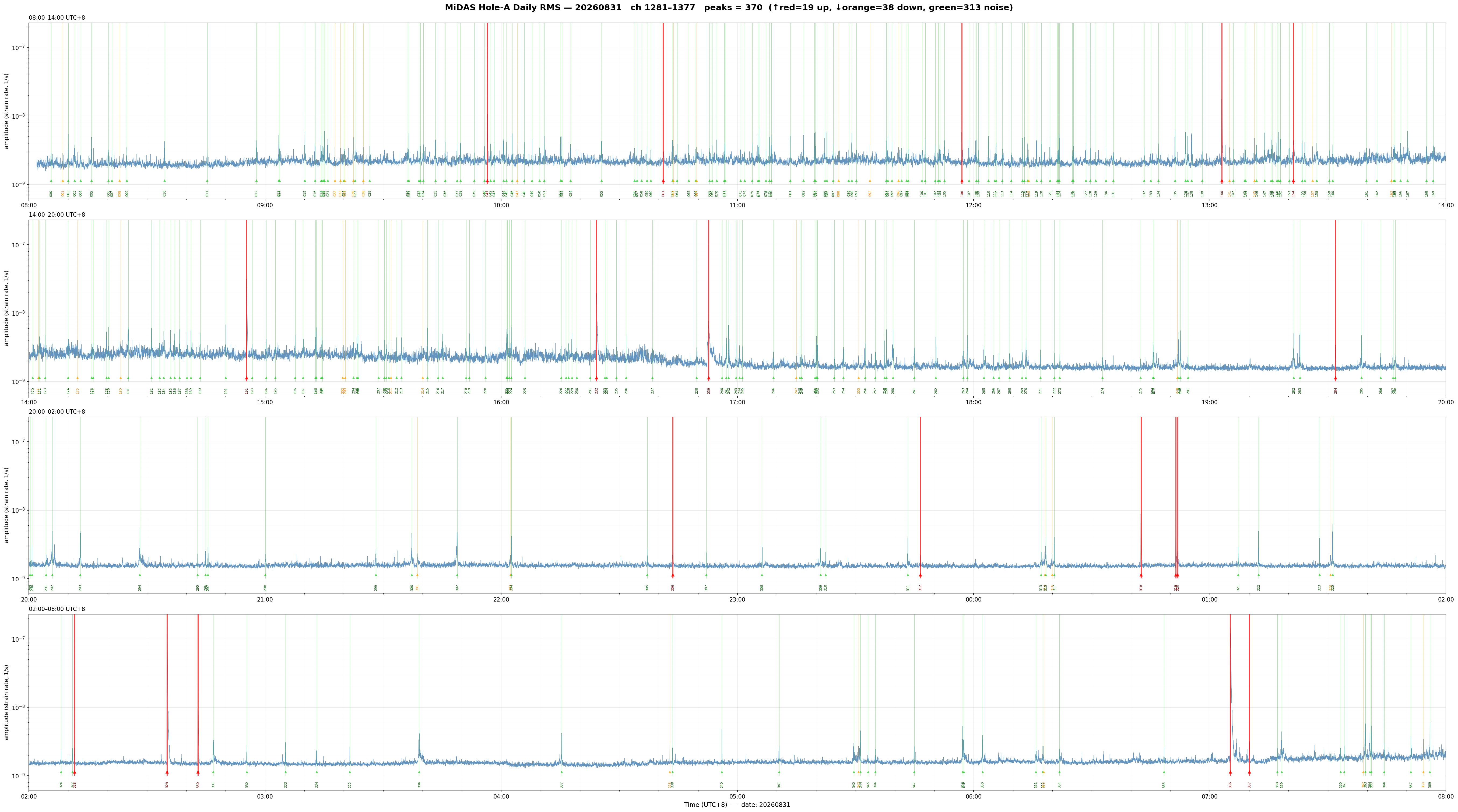Click the orange peak number label 141

(x=1229, y=194)
